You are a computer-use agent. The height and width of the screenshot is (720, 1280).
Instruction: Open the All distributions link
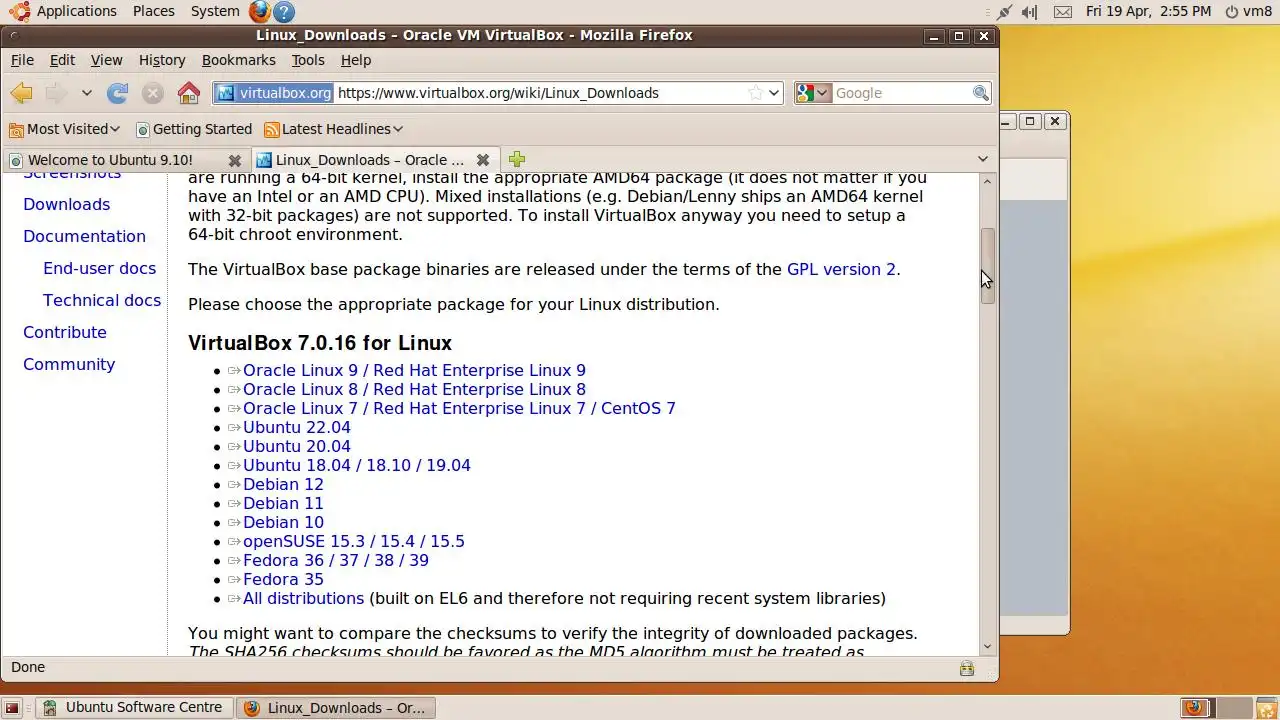303,598
